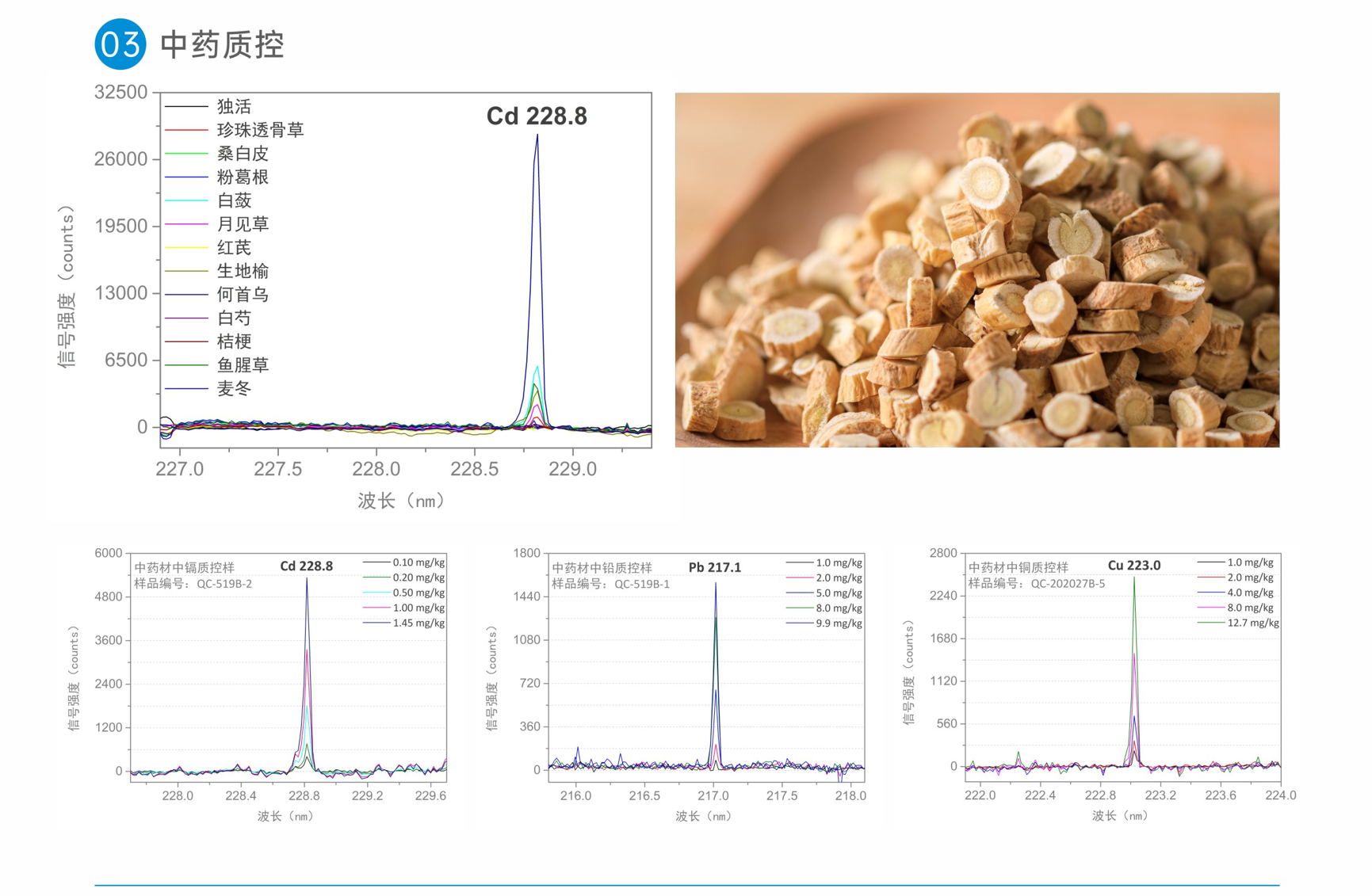Open the sliced herbal root photo
This screenshot has height=896, width=1372.
[976, 270]
